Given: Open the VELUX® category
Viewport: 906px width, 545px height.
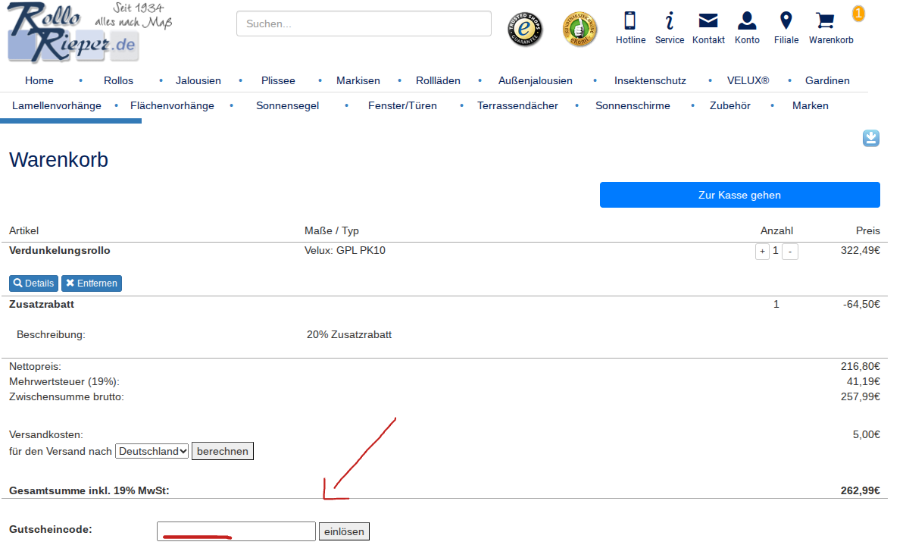Looking at the screenshot, I should [x=749, y=80].
